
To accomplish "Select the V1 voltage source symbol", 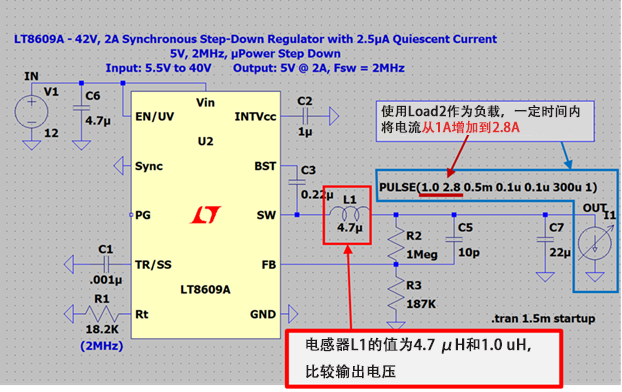I will tap(31, 112).
